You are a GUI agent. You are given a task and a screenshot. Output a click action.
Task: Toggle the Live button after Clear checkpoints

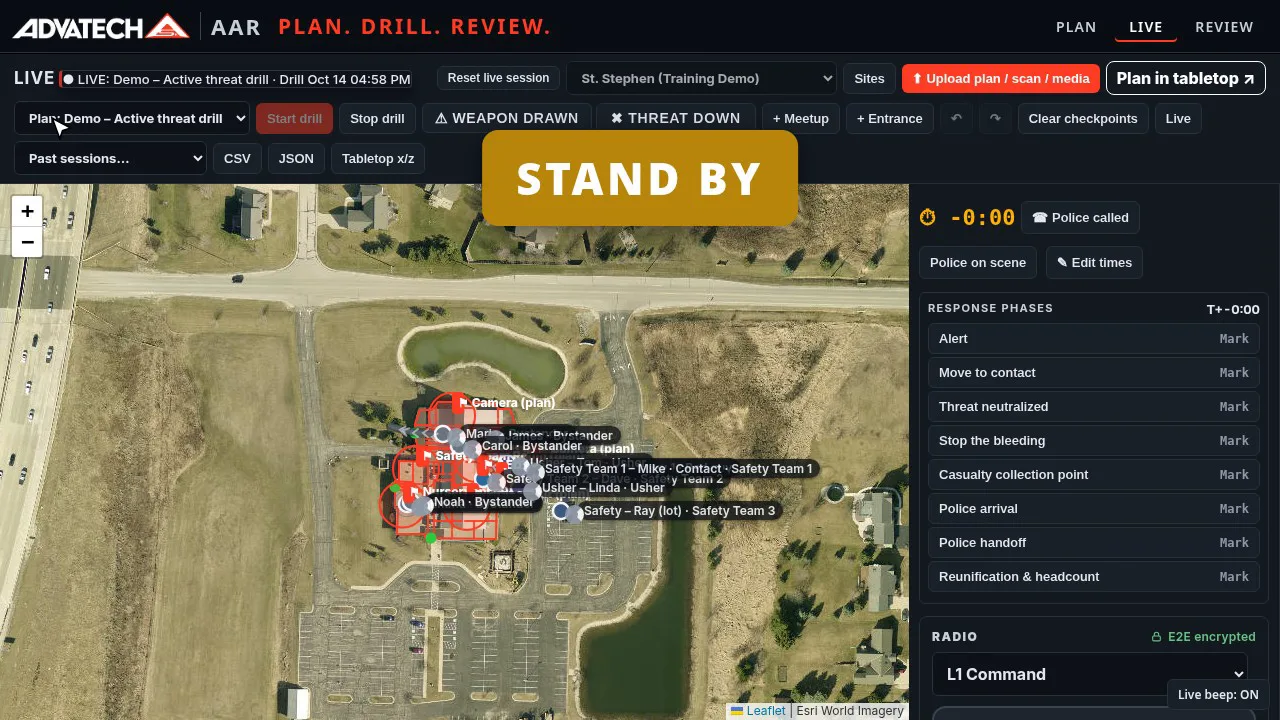click(x=1178, y=118)
